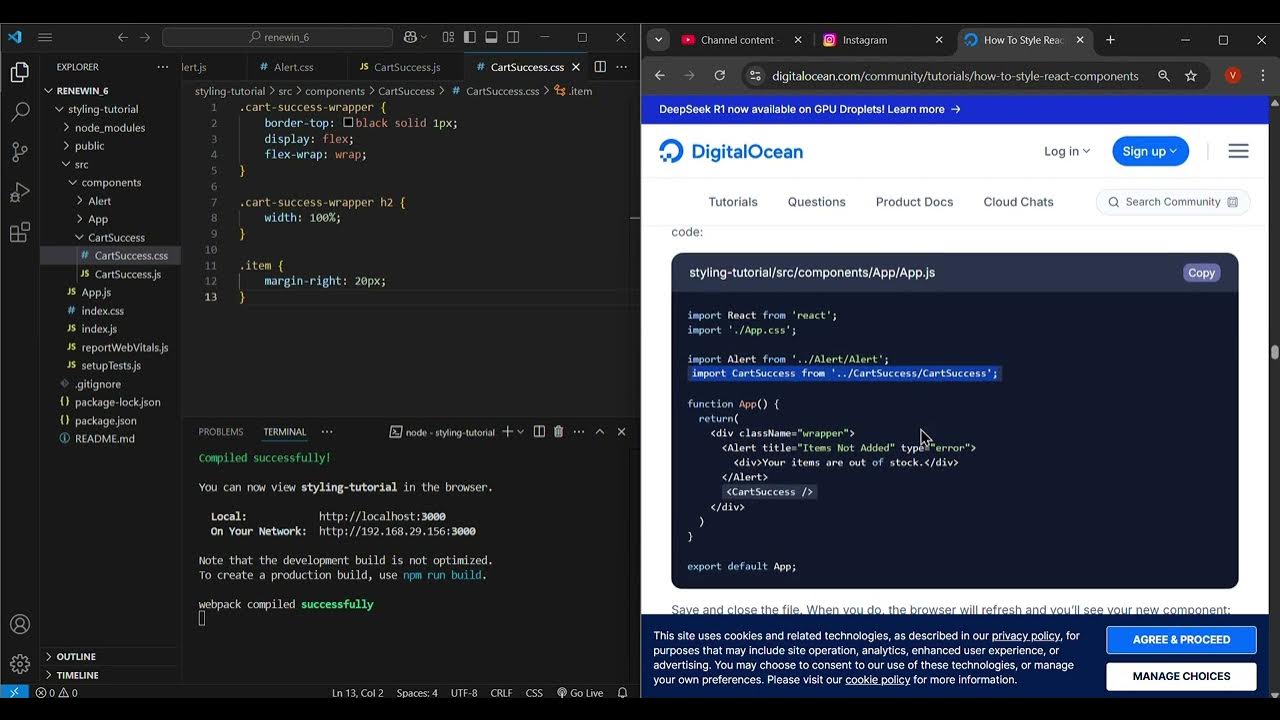
Task: Close the CartSuccess.css editor tab
Action: tap(576, 67)
